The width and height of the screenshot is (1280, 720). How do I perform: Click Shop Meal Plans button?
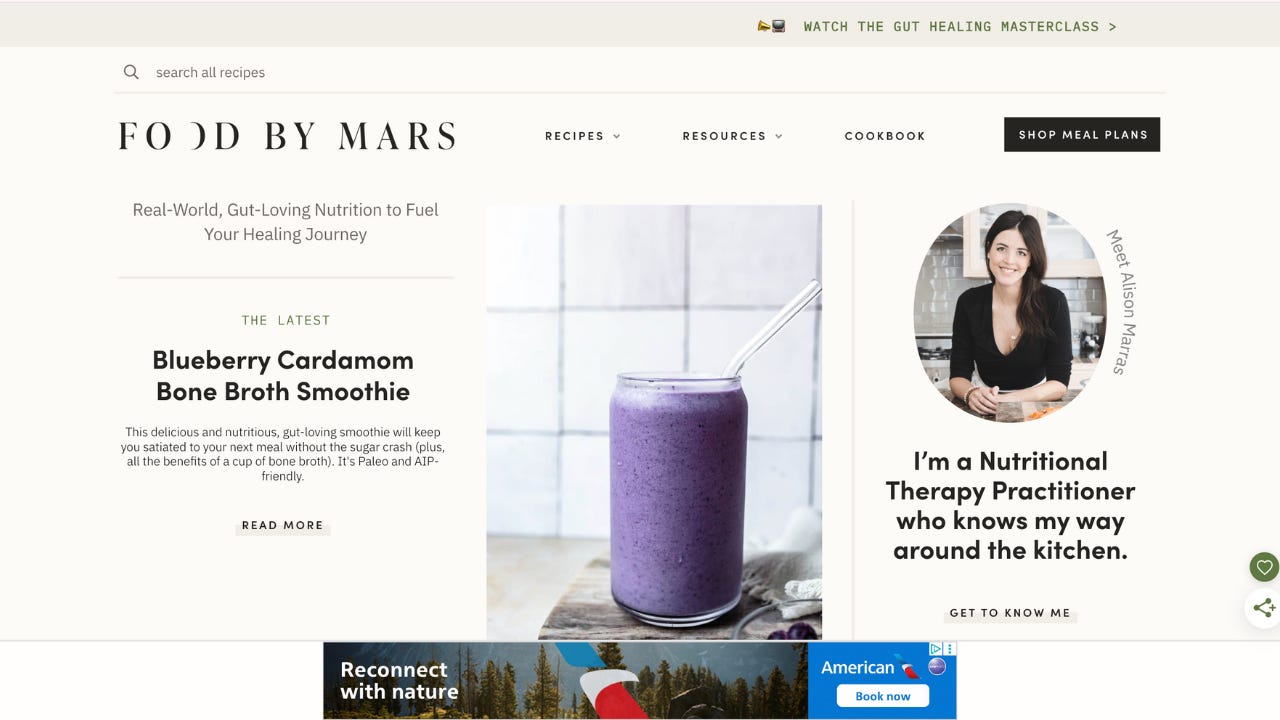tap(1082, 135)
